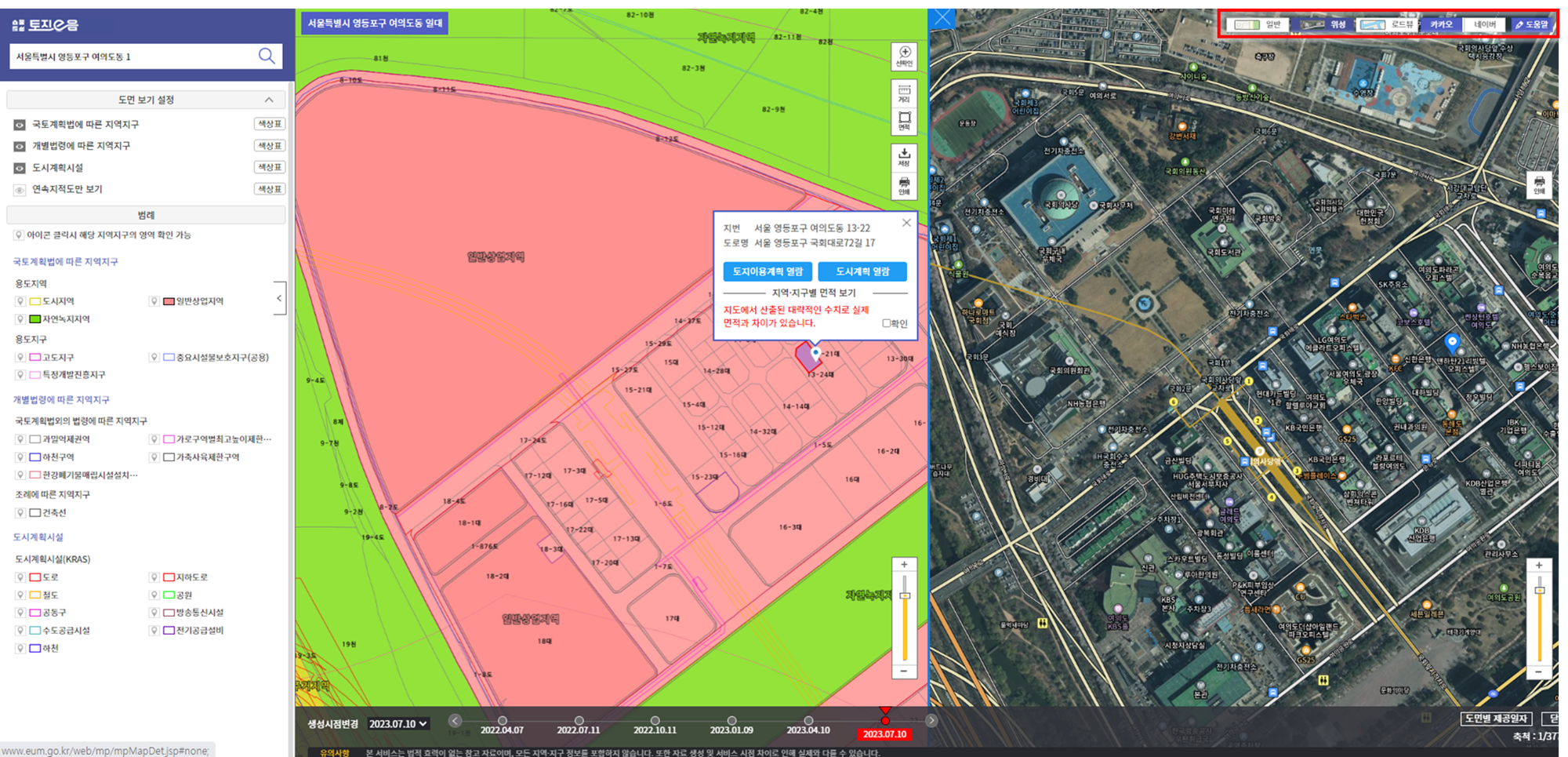Click location pin icon next to 자연녹지지역
This screenshot has height=757, width=1568.
click(20, 319)
